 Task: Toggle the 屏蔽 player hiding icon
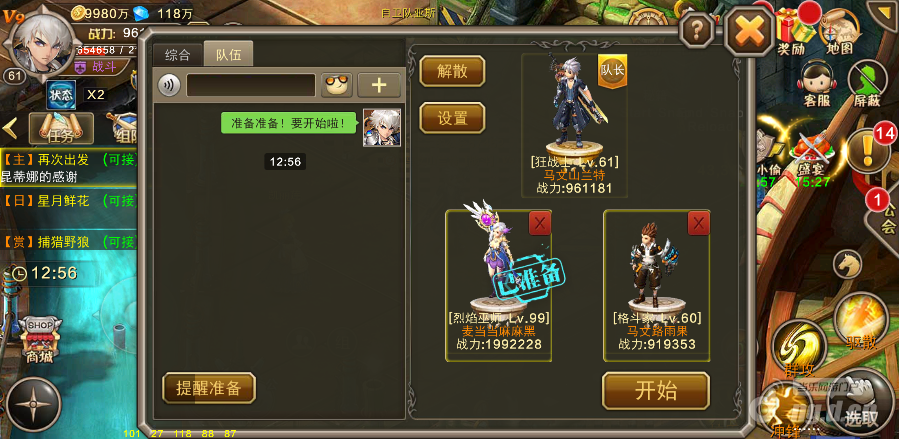click(867, 83)
